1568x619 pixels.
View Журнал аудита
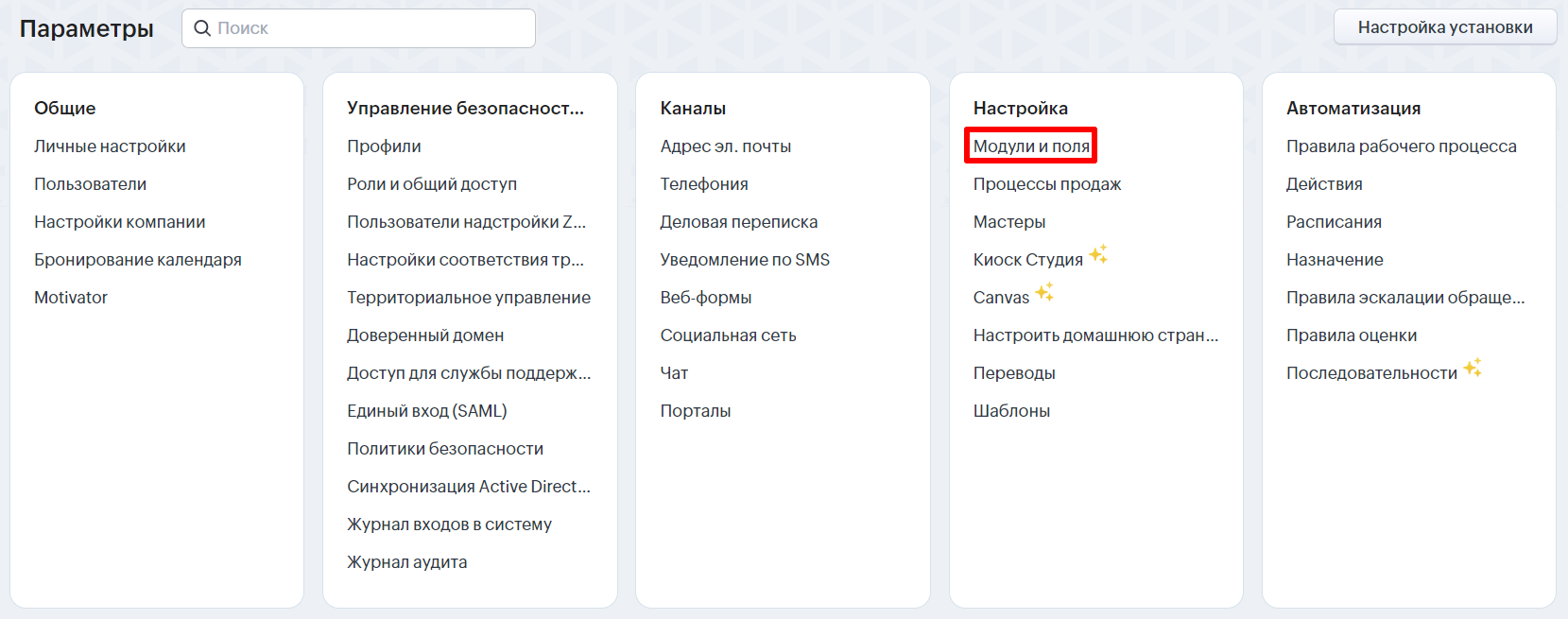(x=406, y=562)
